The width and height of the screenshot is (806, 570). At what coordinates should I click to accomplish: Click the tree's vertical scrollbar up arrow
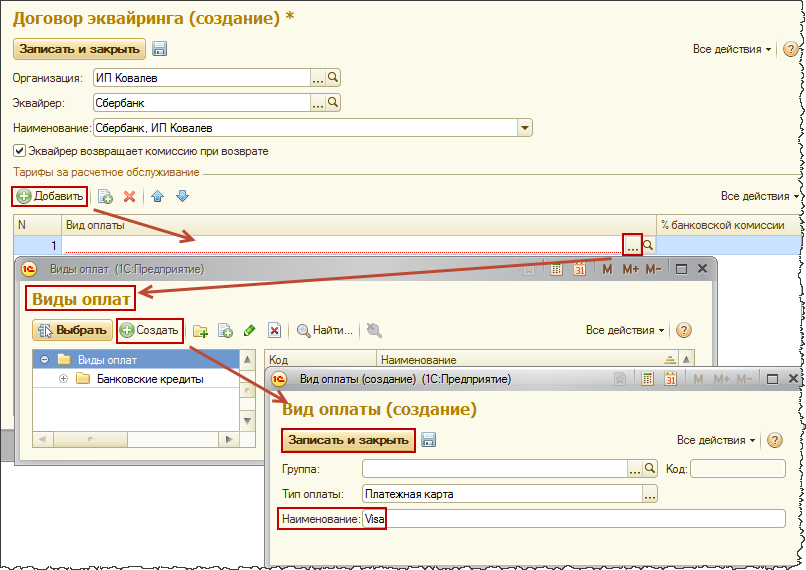coord(247,360)
